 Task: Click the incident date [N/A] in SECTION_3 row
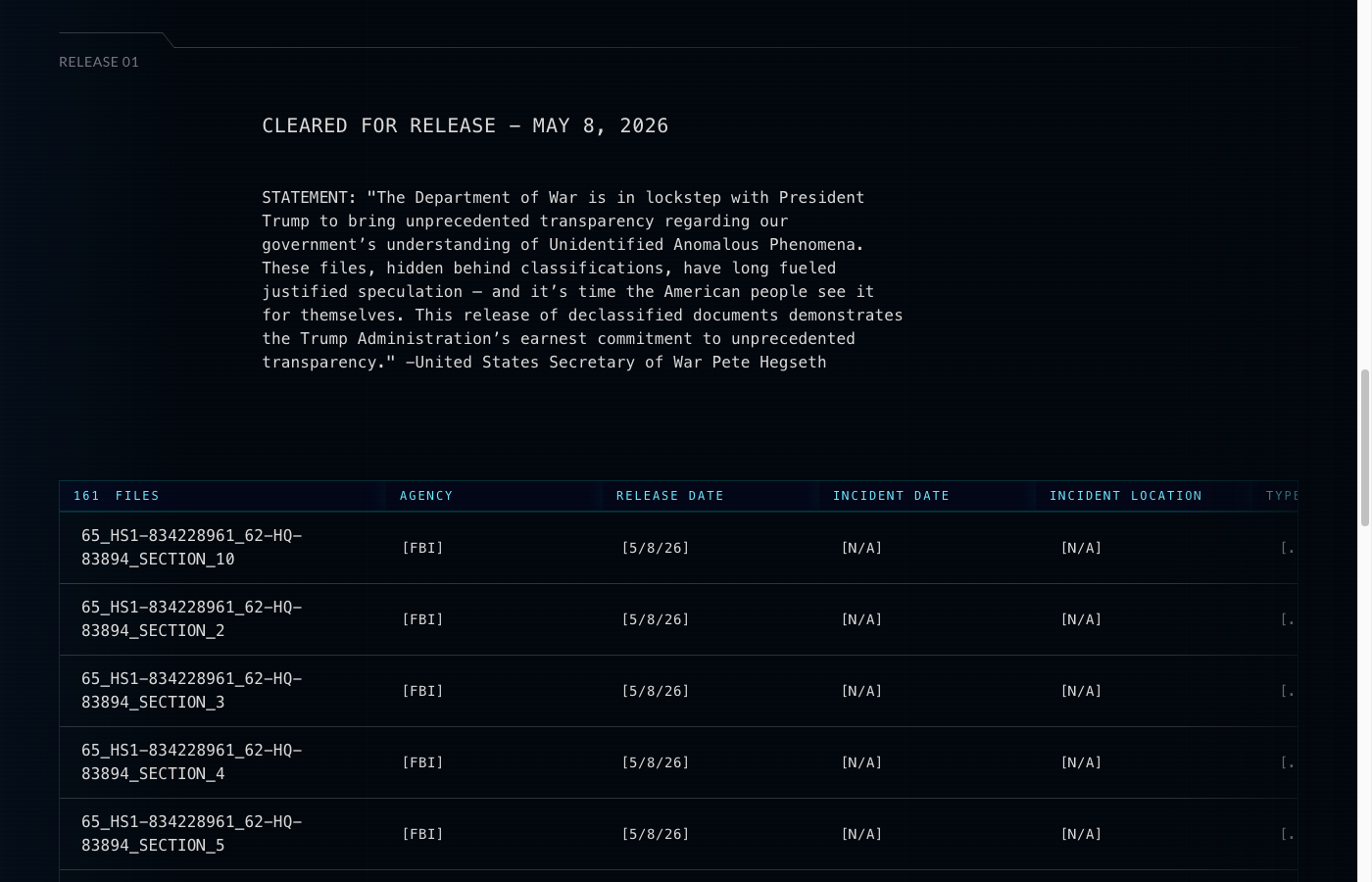click(x=861, y=691)
